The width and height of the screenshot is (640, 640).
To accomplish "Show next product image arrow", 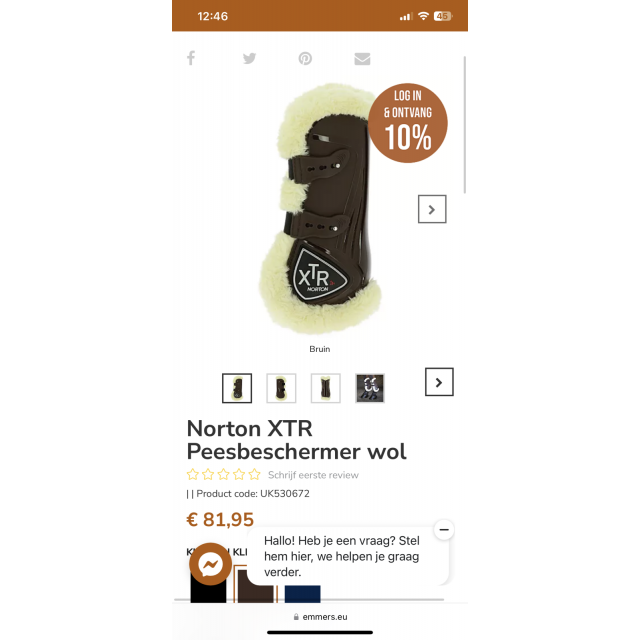I will pyautogui.click(x=432, y=209).
